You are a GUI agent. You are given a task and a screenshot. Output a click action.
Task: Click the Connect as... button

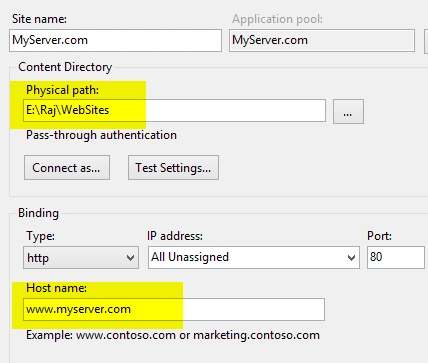tap(67, 167)
